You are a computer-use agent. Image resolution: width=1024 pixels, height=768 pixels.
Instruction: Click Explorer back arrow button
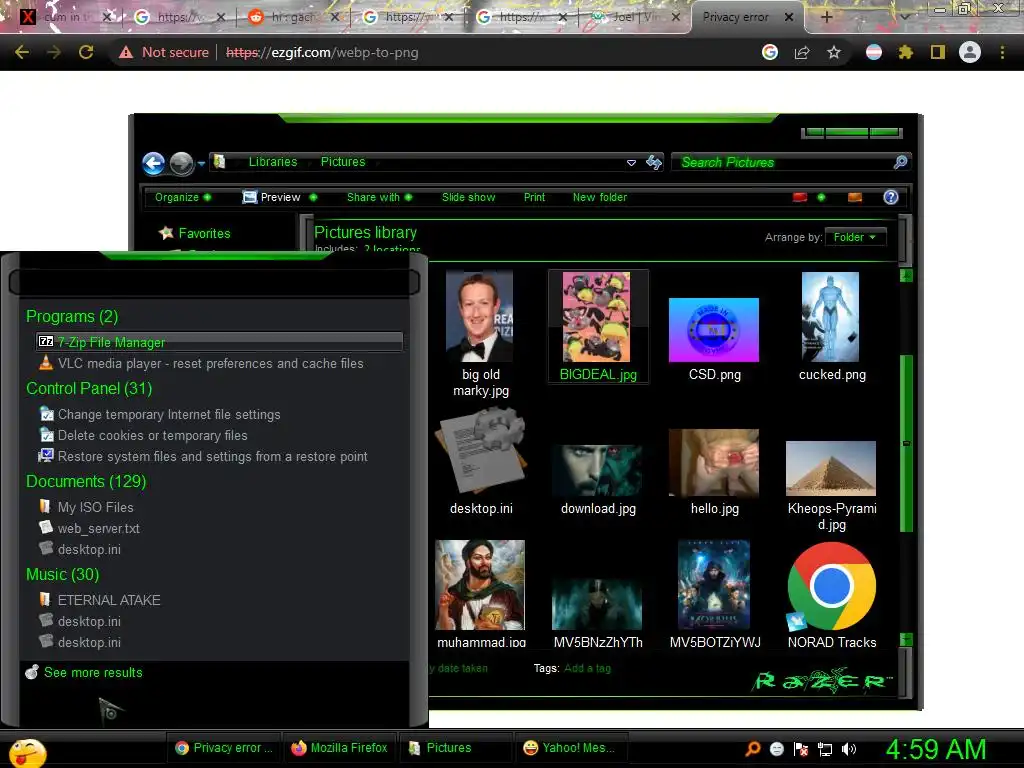[153, 163]
